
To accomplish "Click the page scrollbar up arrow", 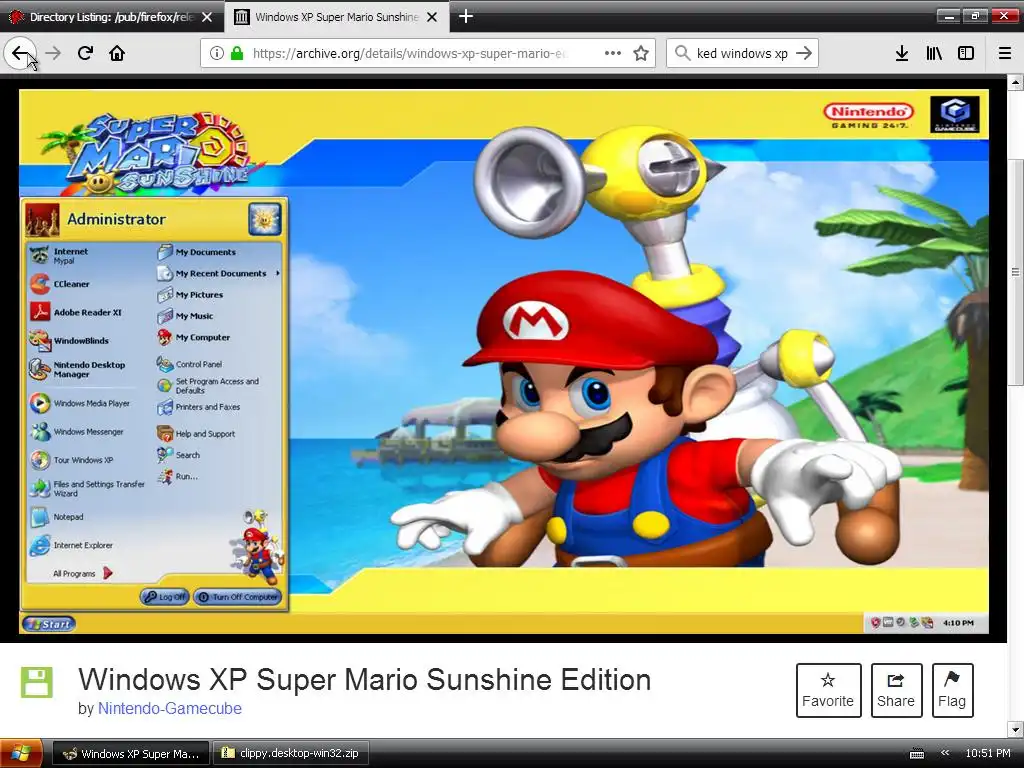I will pyautogui.click(x=1015, y=82).
